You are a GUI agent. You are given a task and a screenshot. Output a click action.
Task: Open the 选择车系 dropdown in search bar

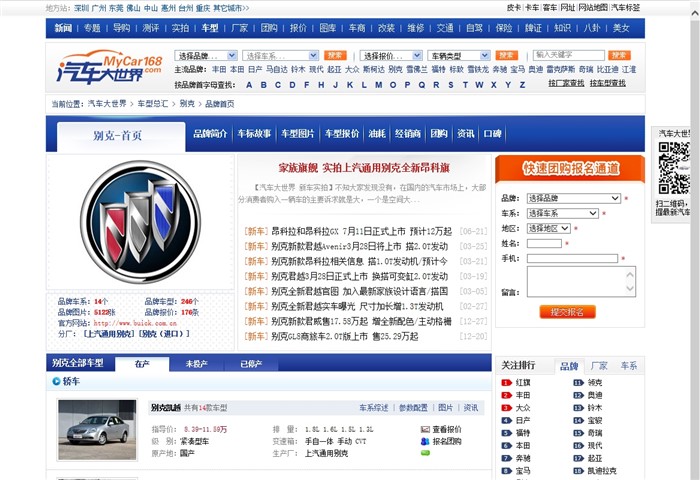(280, 55)
